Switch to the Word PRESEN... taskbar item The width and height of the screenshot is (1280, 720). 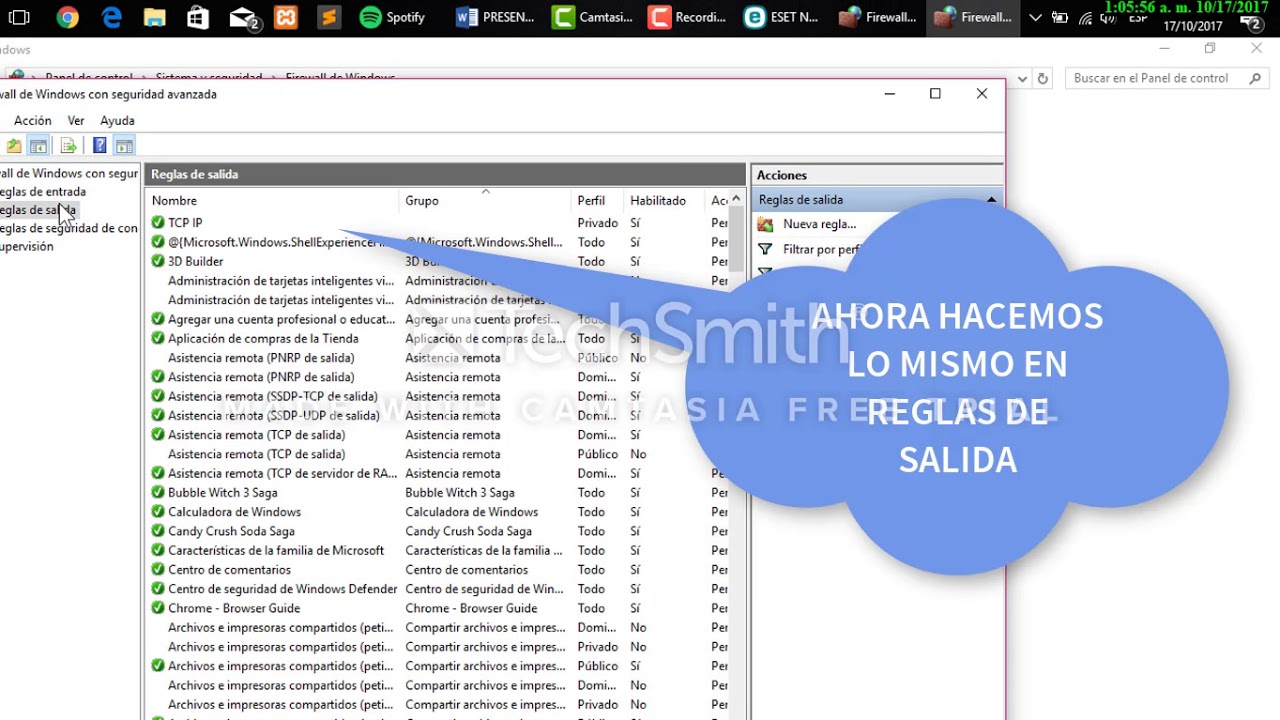tap(494, 17)
